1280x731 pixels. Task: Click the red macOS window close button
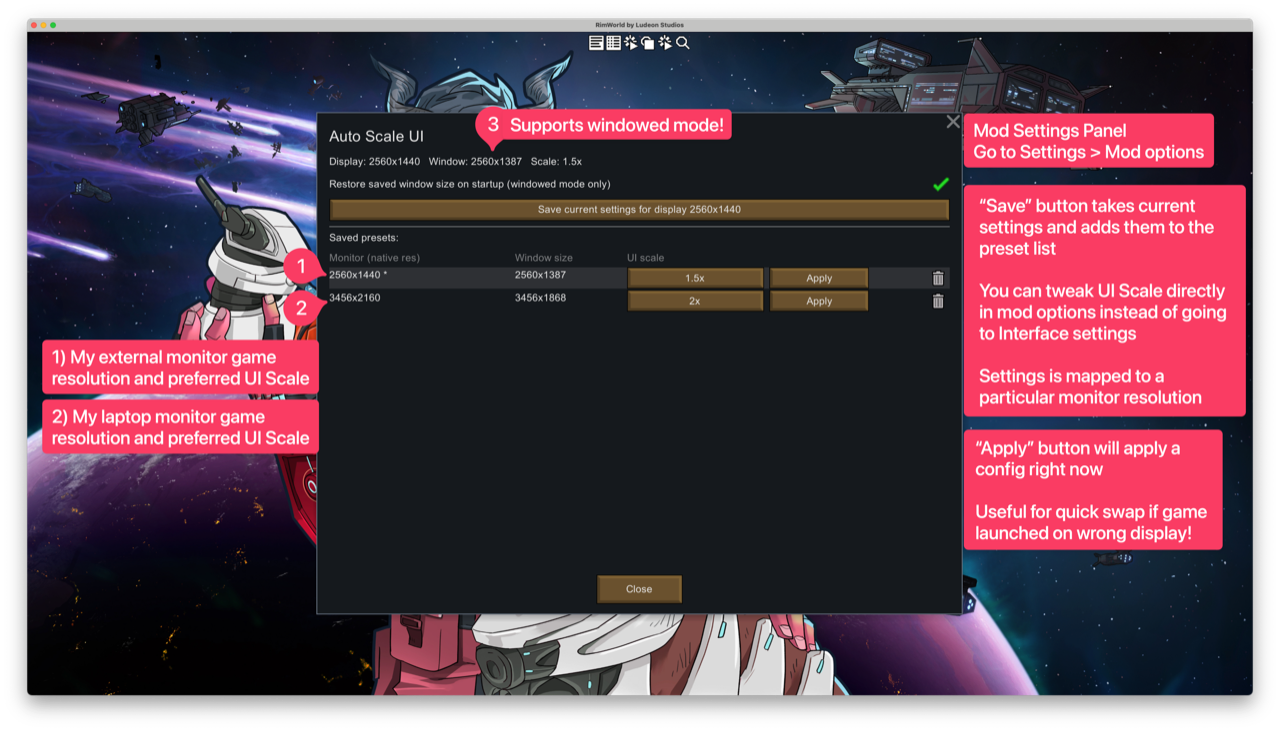pyautogui.click(x=32, y=25)
